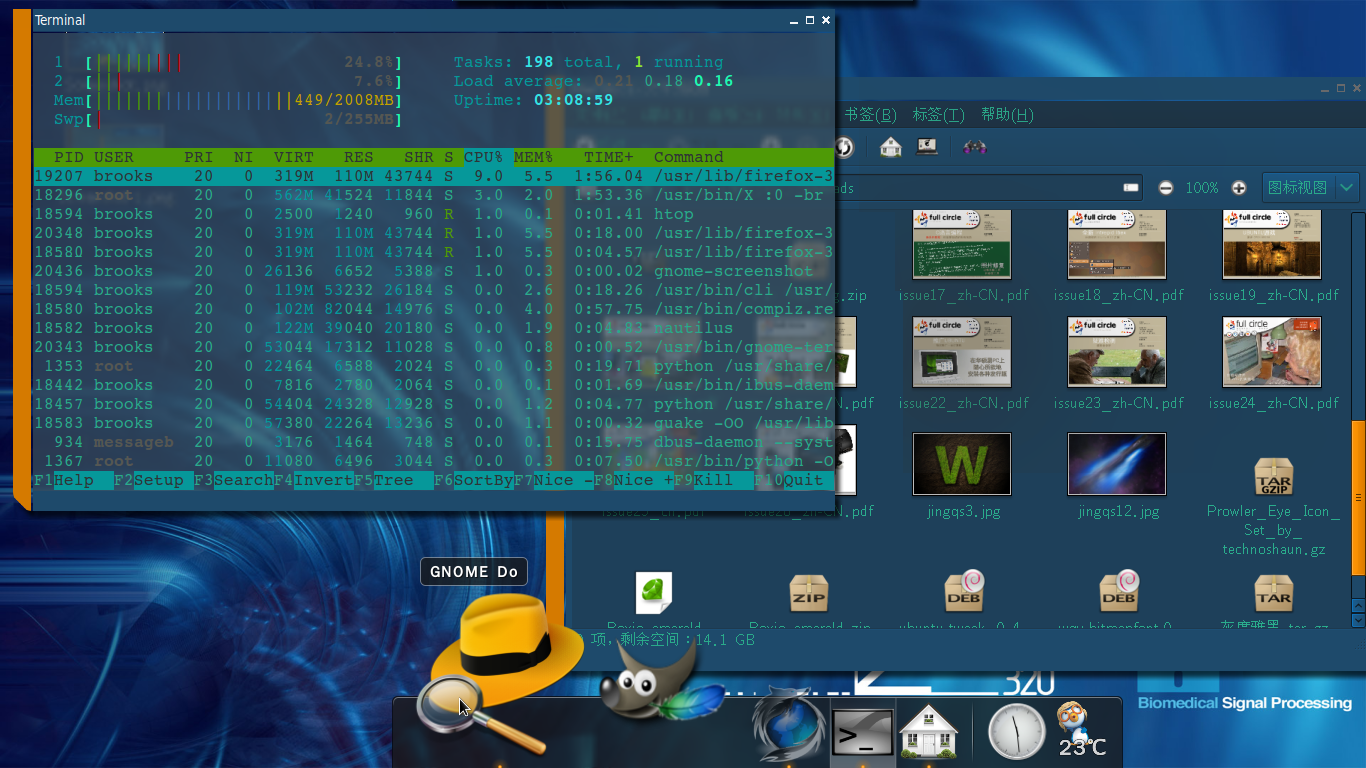Click F4 Invert in htop footer
Image resolution: width=1366 pixels, height=768 pixels.
pyautogui.click(x=314, y=480)
